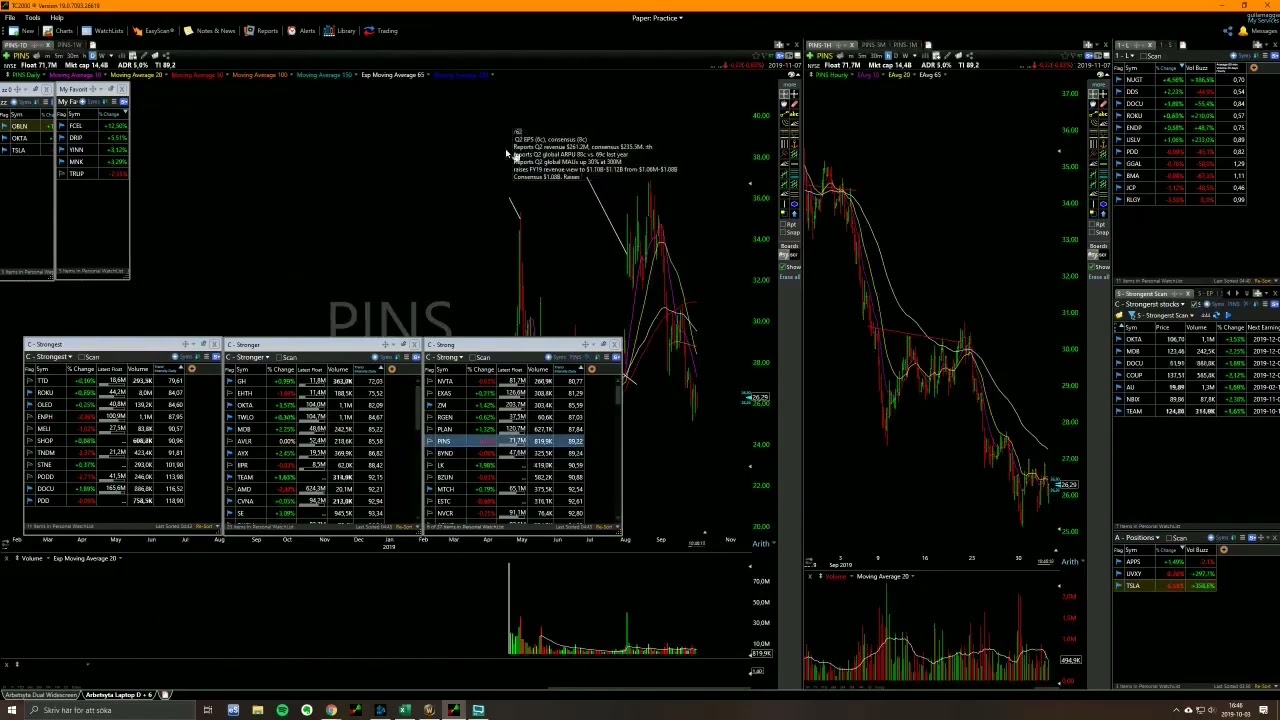Switch to the PINS-1M chart tab
The width and height of the screenshot is (1280, 720).
(906, 45)
